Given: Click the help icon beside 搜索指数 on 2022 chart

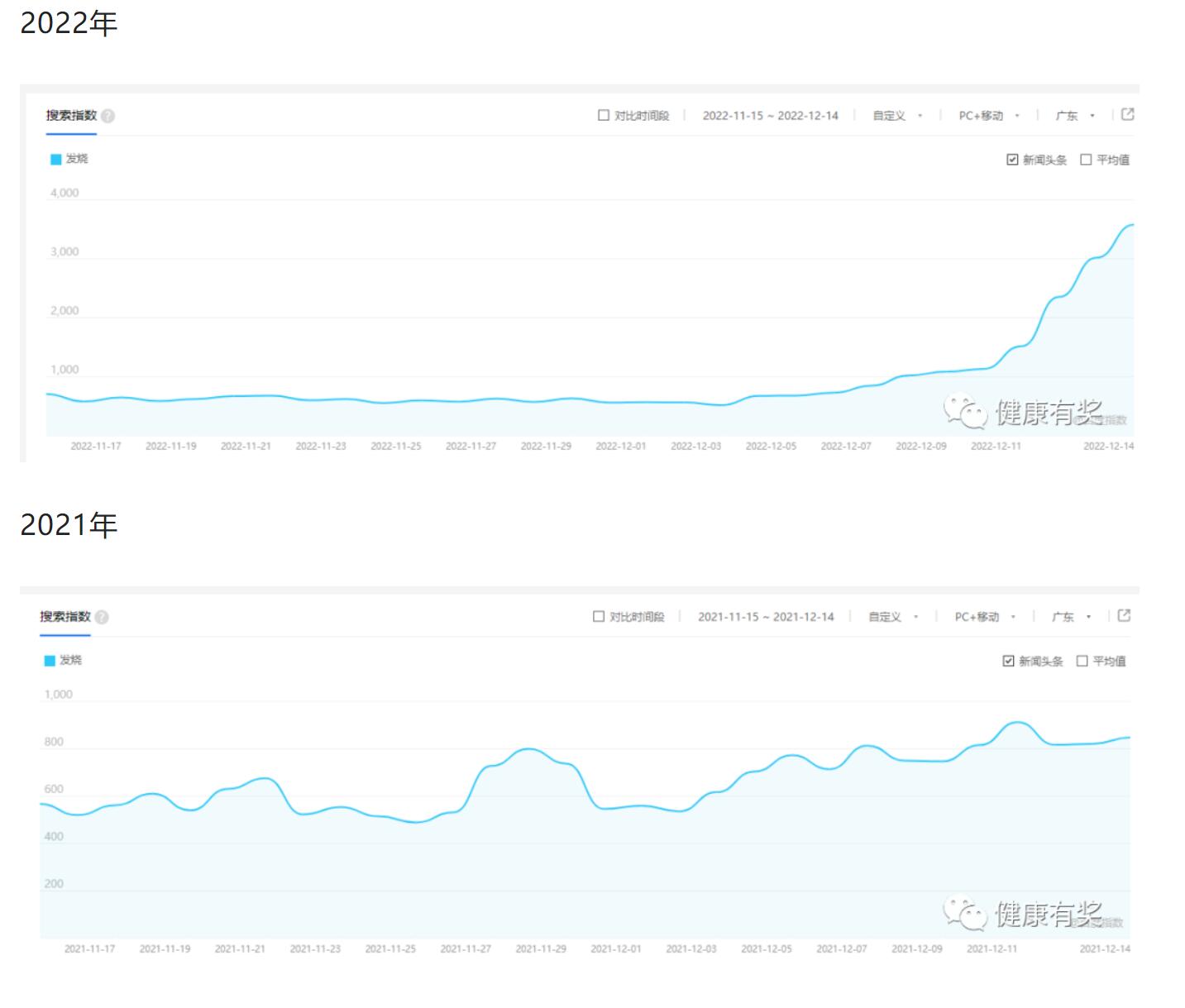Looking at the screenshot, I should [x=109, y=115].
